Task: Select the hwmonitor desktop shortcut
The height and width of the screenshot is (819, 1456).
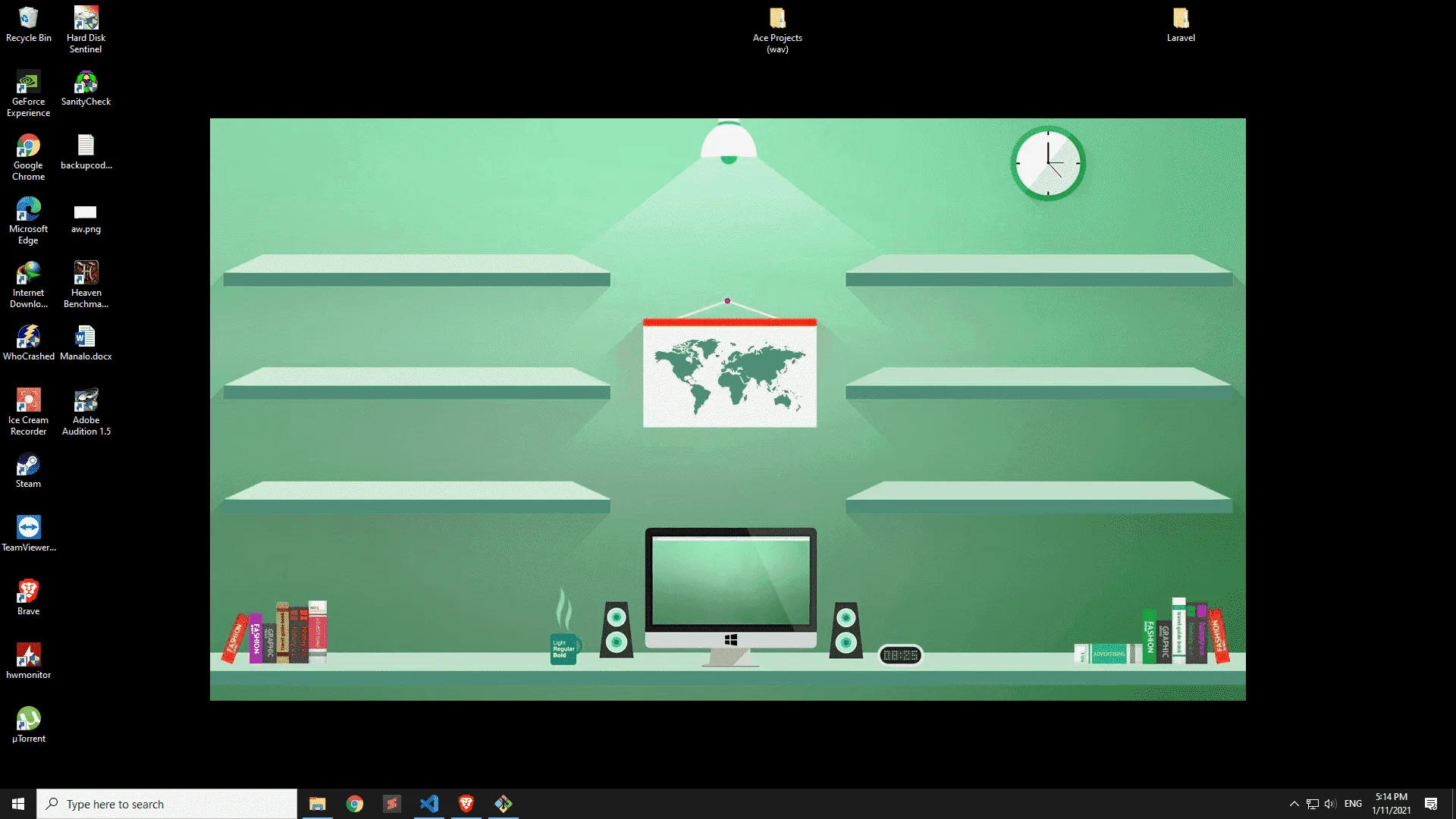Action: 28,661
